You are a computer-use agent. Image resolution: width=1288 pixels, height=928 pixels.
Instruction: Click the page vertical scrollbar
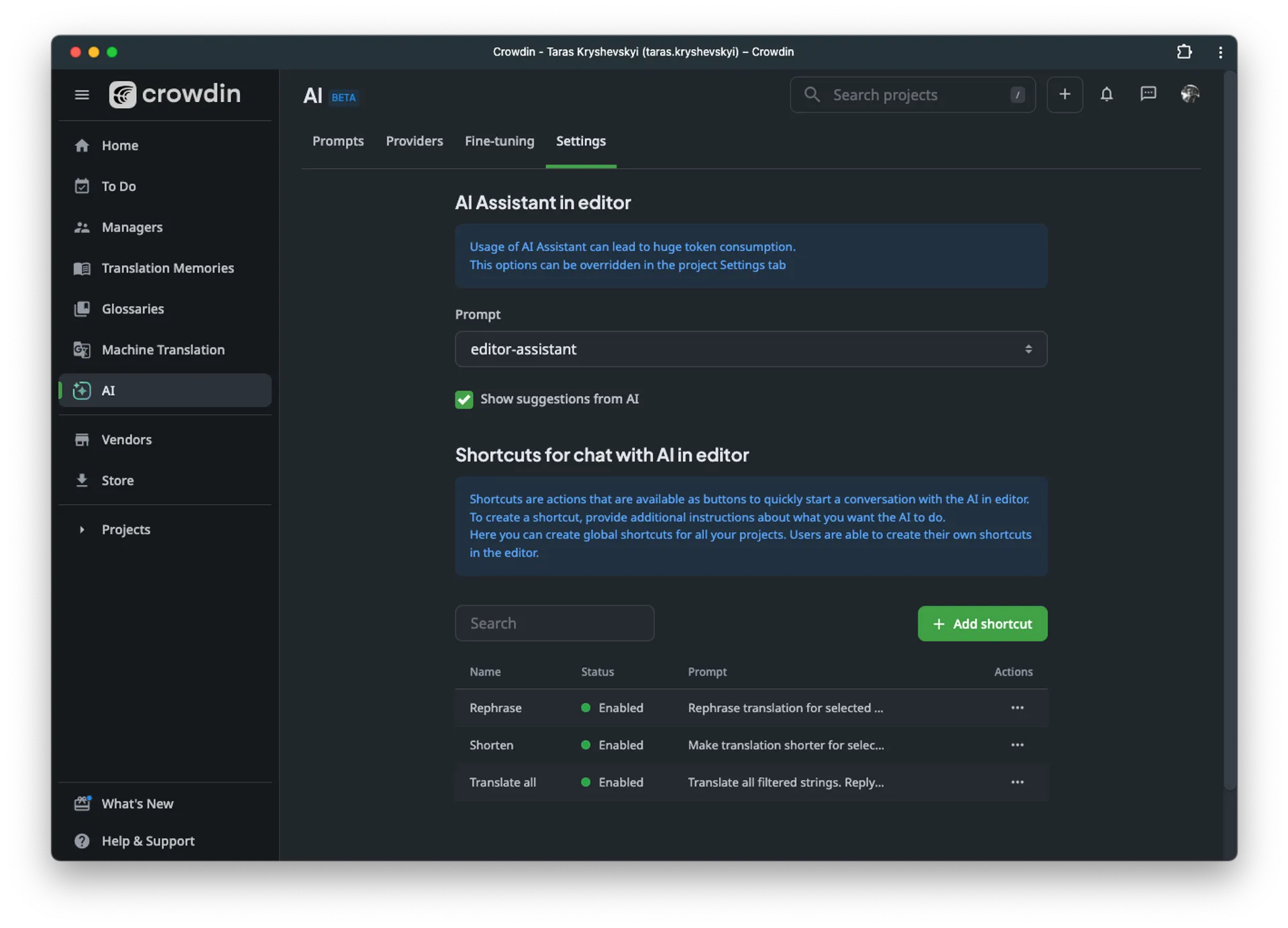click(1230, 429)
